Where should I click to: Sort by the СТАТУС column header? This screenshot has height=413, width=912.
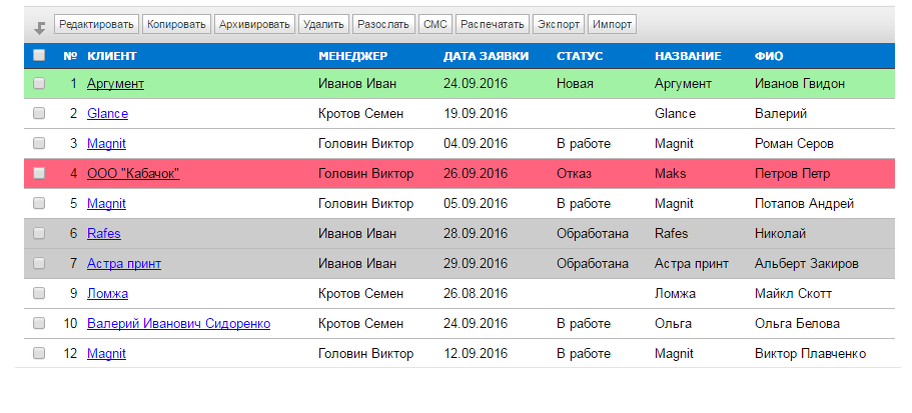(579, 56)
